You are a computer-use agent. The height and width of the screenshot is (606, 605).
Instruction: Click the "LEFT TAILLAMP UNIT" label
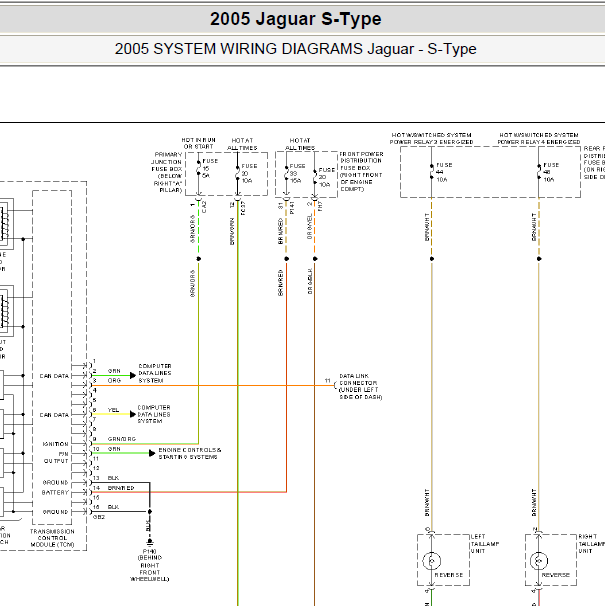pyautogui.click(x=485, y=544)
